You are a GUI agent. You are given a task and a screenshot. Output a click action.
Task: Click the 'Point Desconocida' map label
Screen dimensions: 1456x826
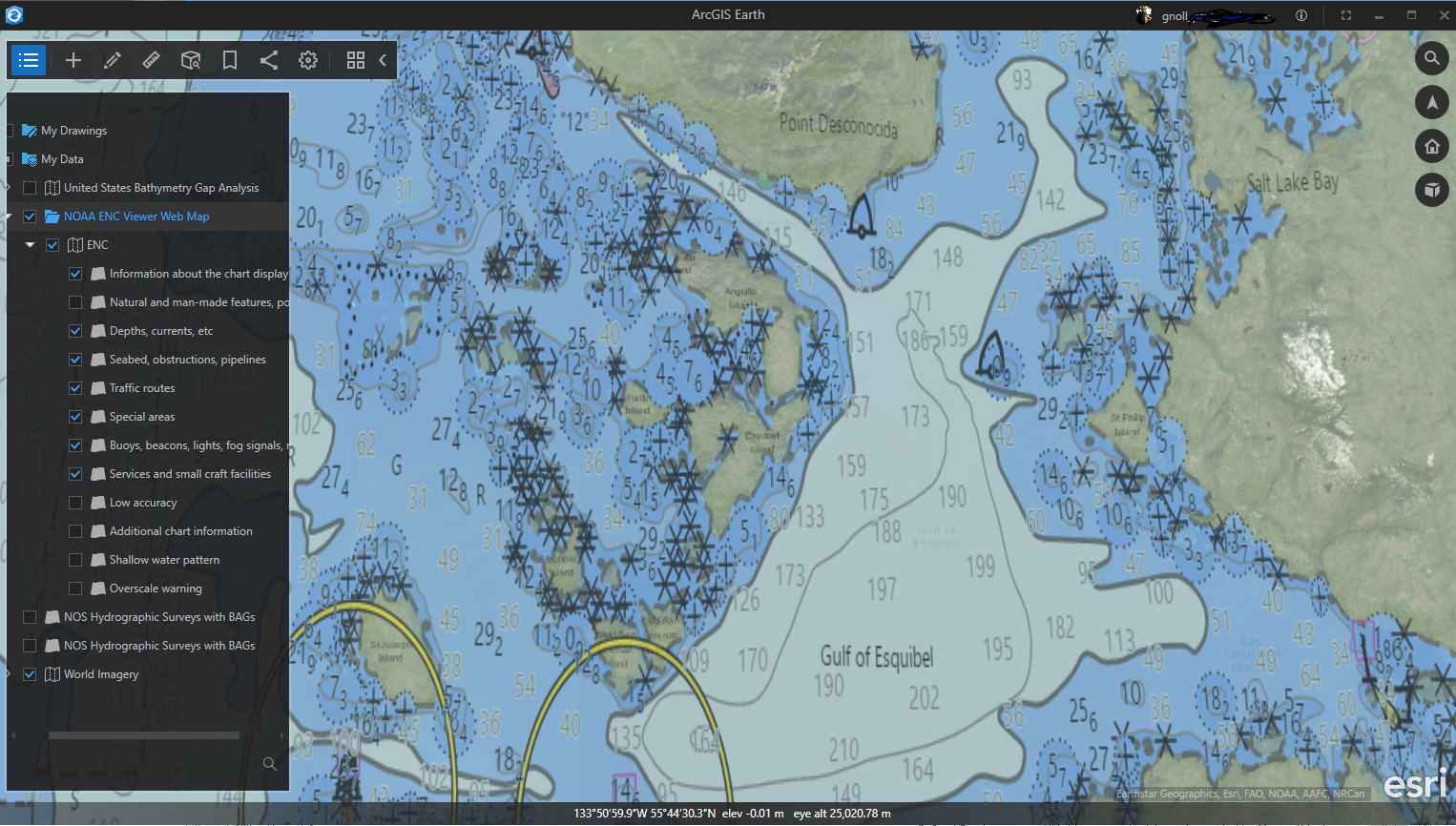[x=839, y=125]
